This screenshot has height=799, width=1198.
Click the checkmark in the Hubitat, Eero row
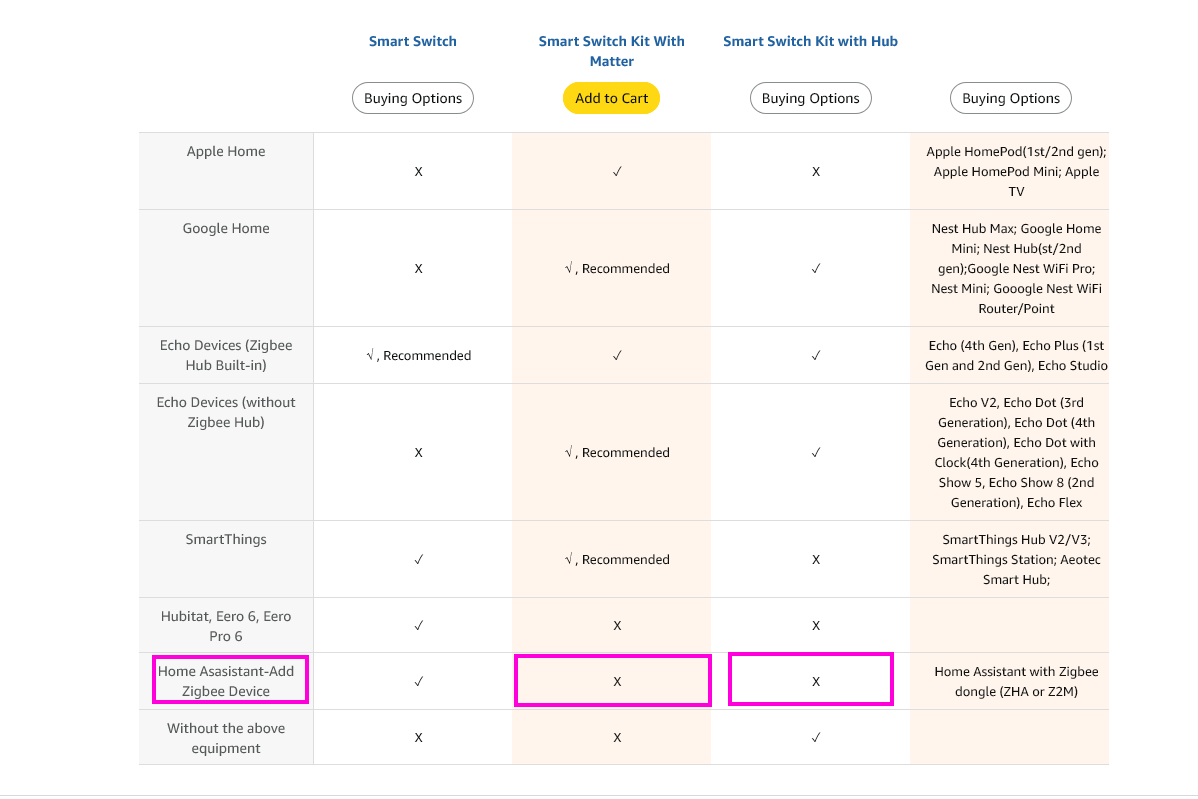click(x=418, y=626)
